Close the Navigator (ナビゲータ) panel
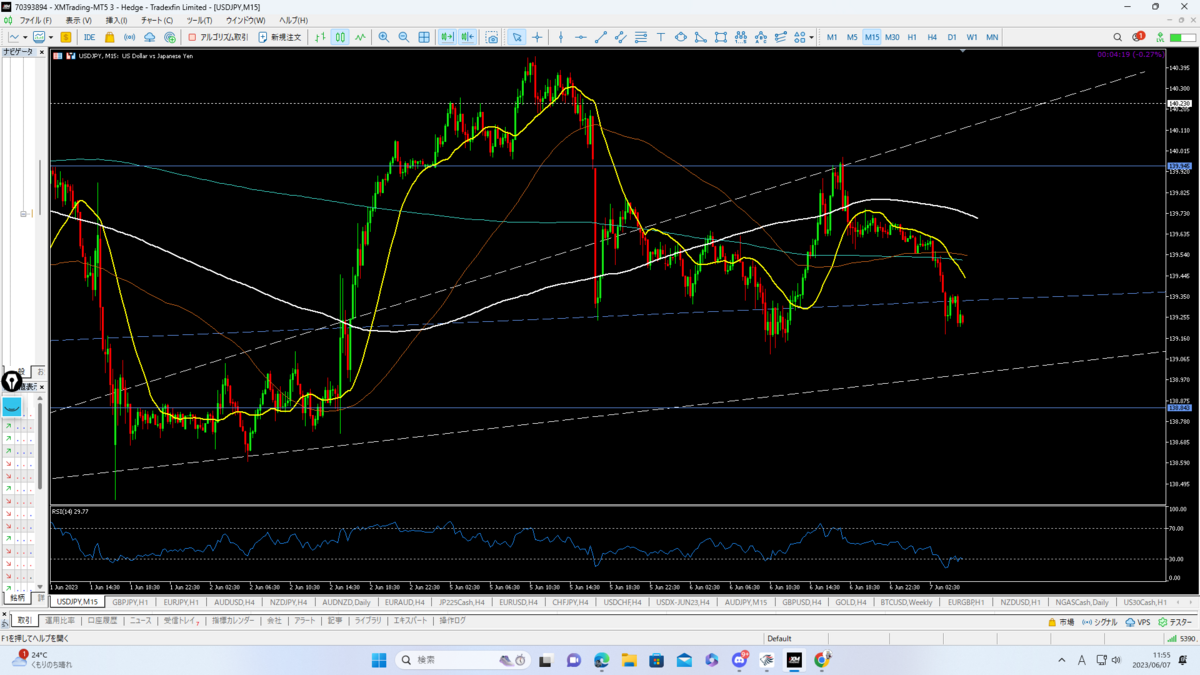1200x675 pixels. click(x=41, y=52)
